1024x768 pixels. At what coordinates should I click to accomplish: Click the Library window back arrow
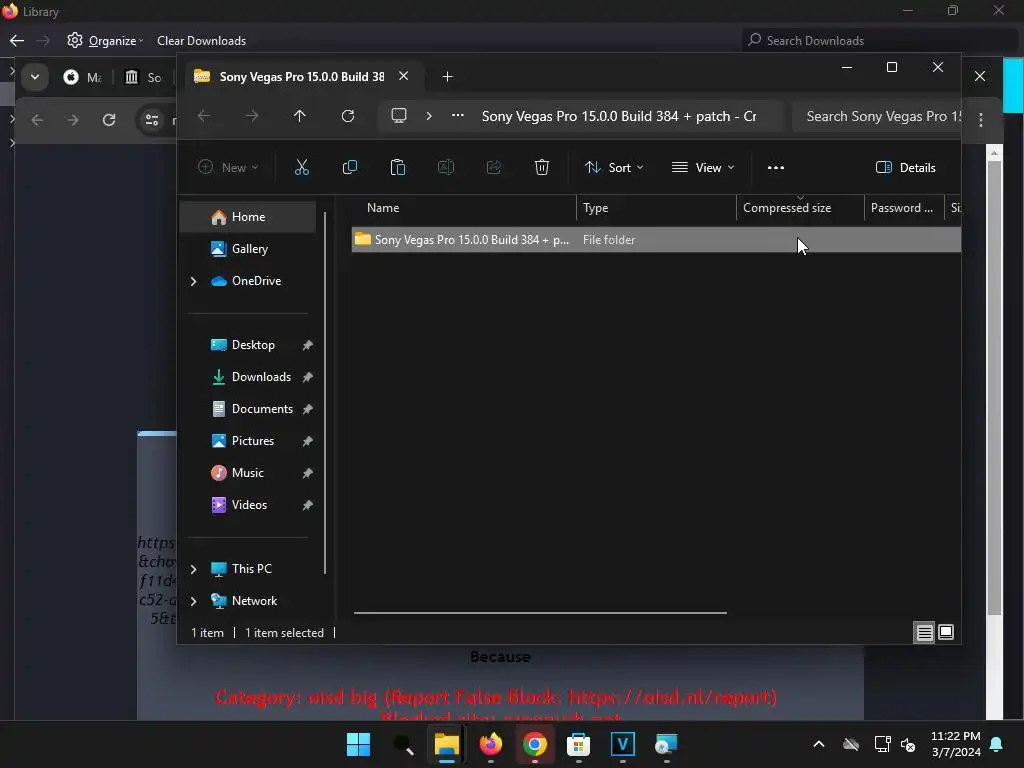click(x=17, y=40)
